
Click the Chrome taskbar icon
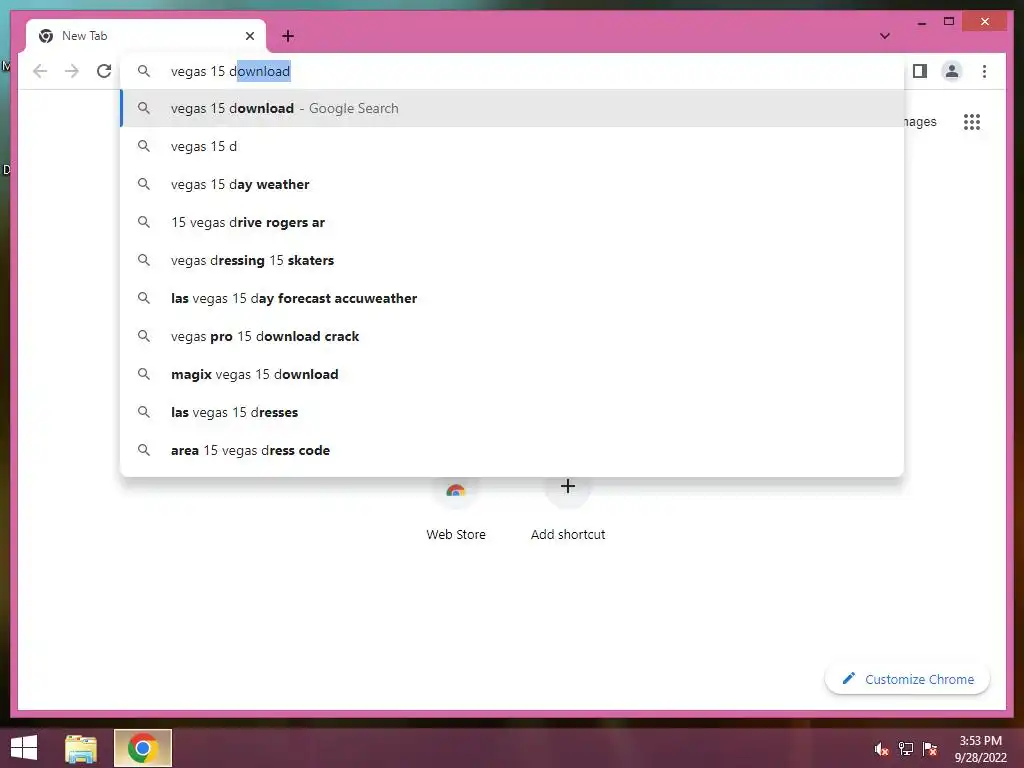[143, 748]
